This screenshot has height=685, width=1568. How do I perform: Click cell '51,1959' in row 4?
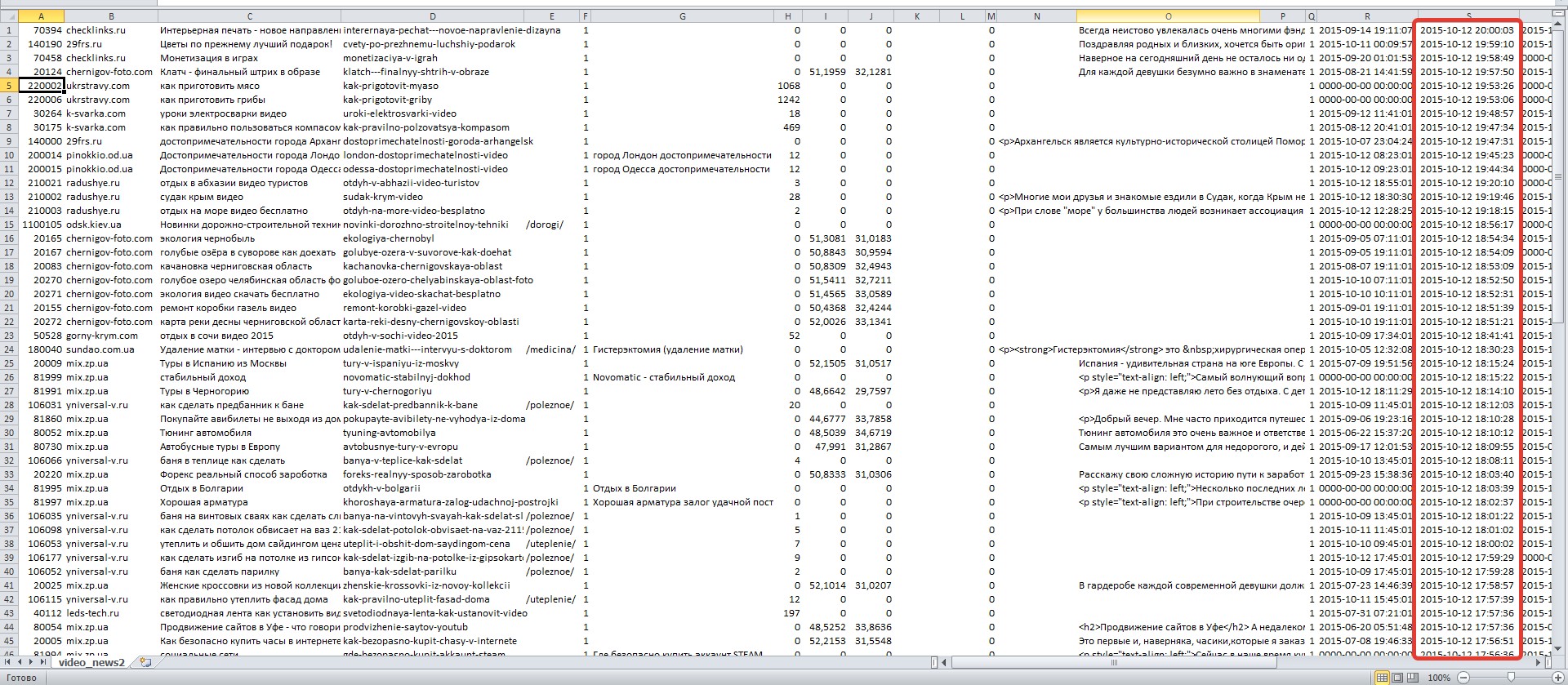tap(825, 72)
